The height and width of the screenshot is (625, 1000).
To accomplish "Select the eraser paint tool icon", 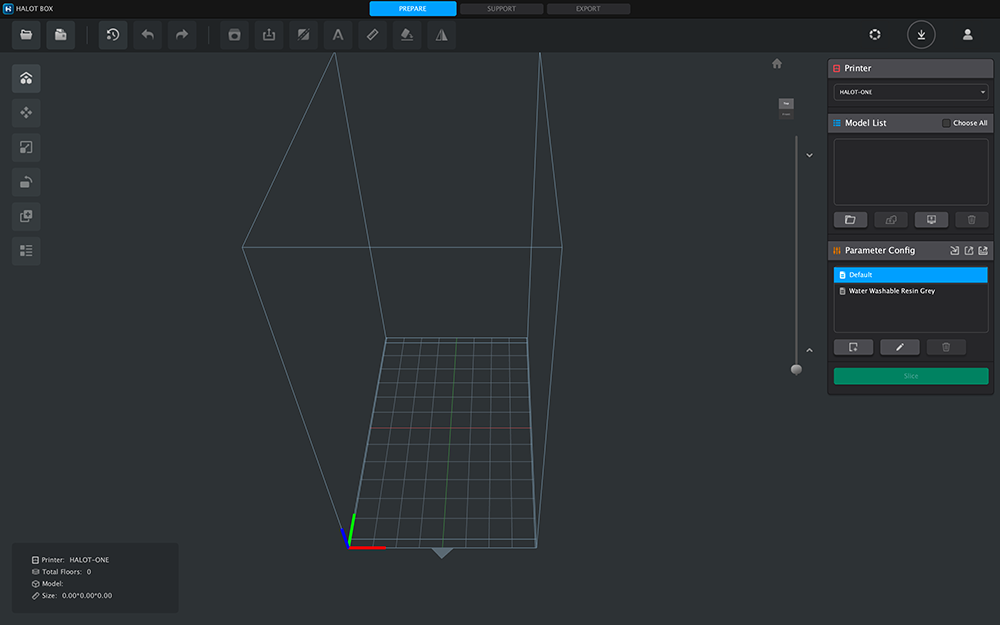I will pyautogui.click(x=407, y=35).
